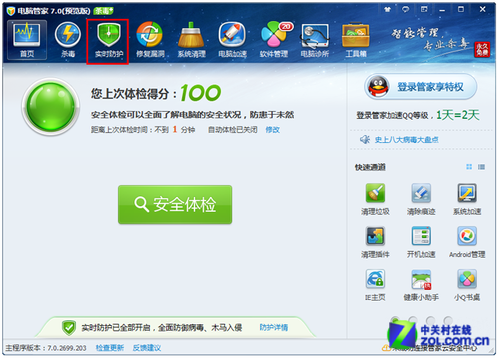Viewport: 500px width, 361px height.
Task: Launch 电脑加速 rocket icon
Action: (232, 40)
